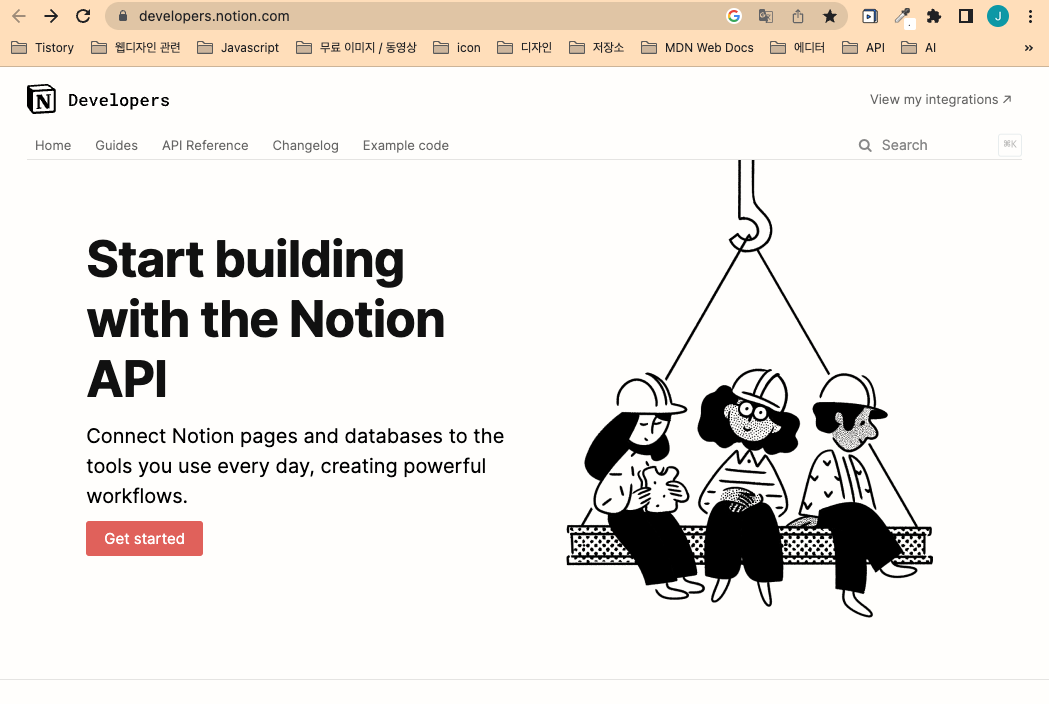
Task: Click the Google icon in the address bar
Action: pos(734,16)
